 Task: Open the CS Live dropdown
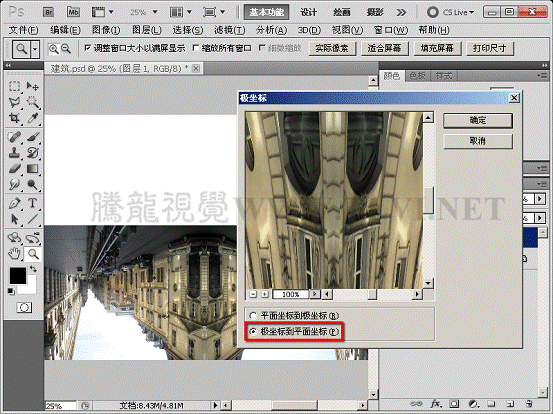point(450,12)
